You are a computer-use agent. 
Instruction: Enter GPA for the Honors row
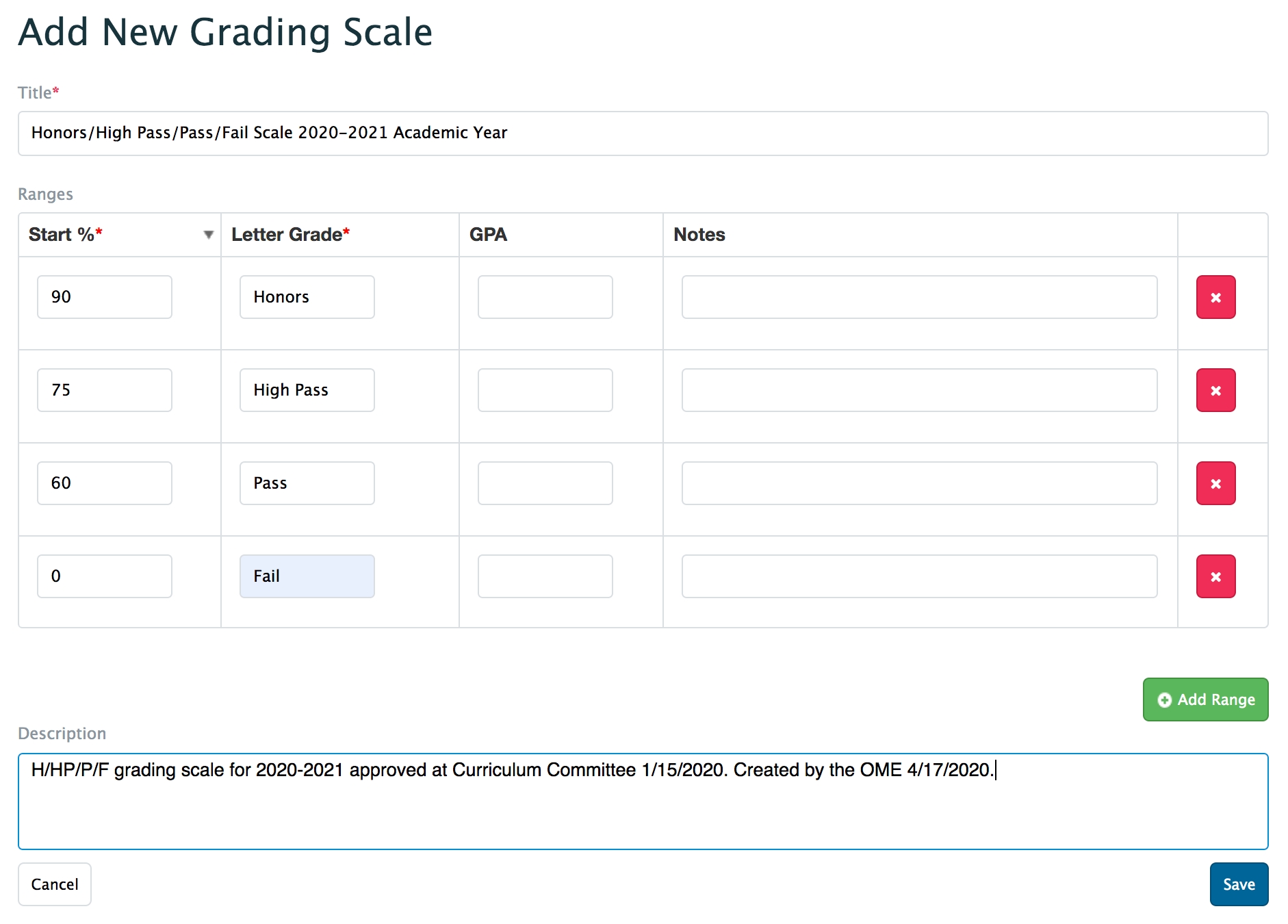coord(545,297)
